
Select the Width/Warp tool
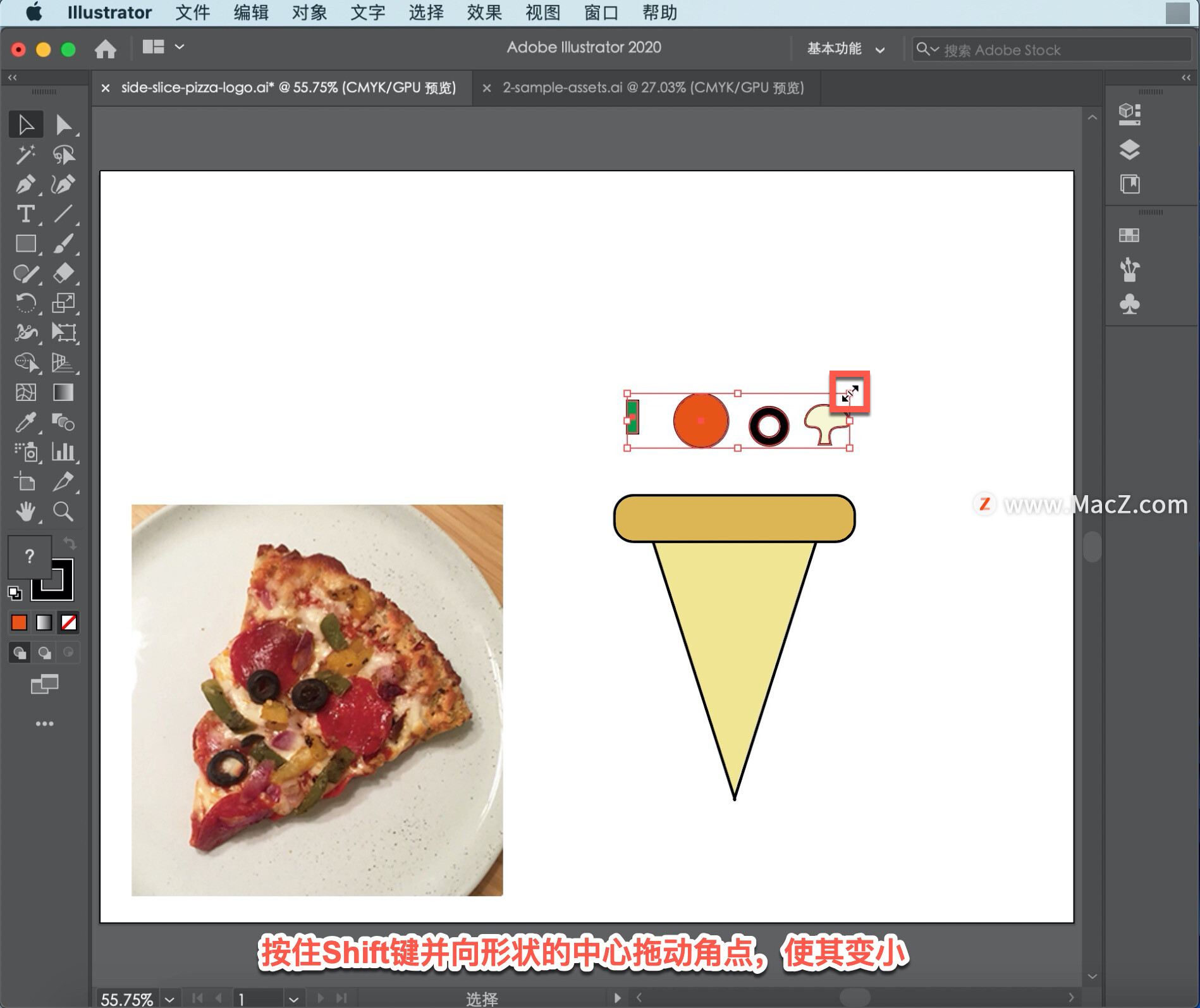26,333
